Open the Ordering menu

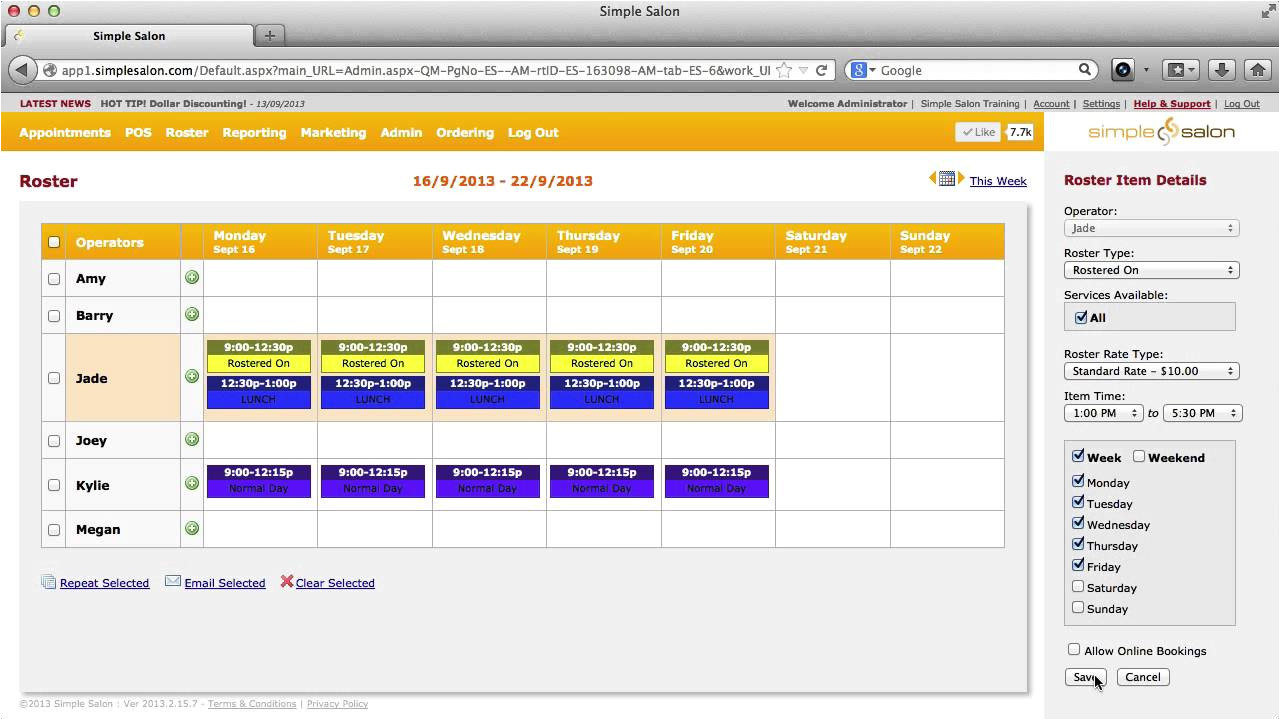465,132
